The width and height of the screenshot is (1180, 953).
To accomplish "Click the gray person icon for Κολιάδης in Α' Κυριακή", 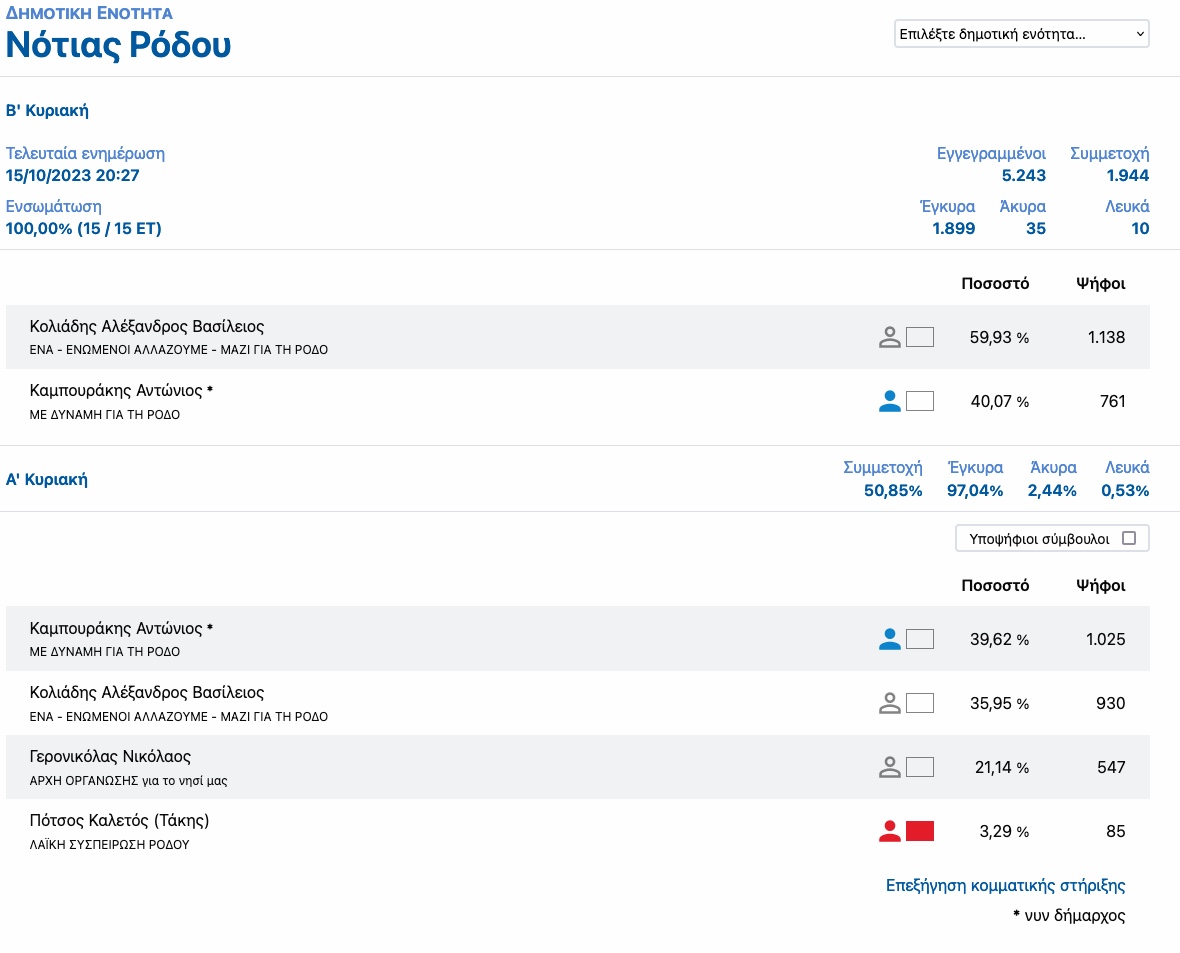I will tap(890, 703).
